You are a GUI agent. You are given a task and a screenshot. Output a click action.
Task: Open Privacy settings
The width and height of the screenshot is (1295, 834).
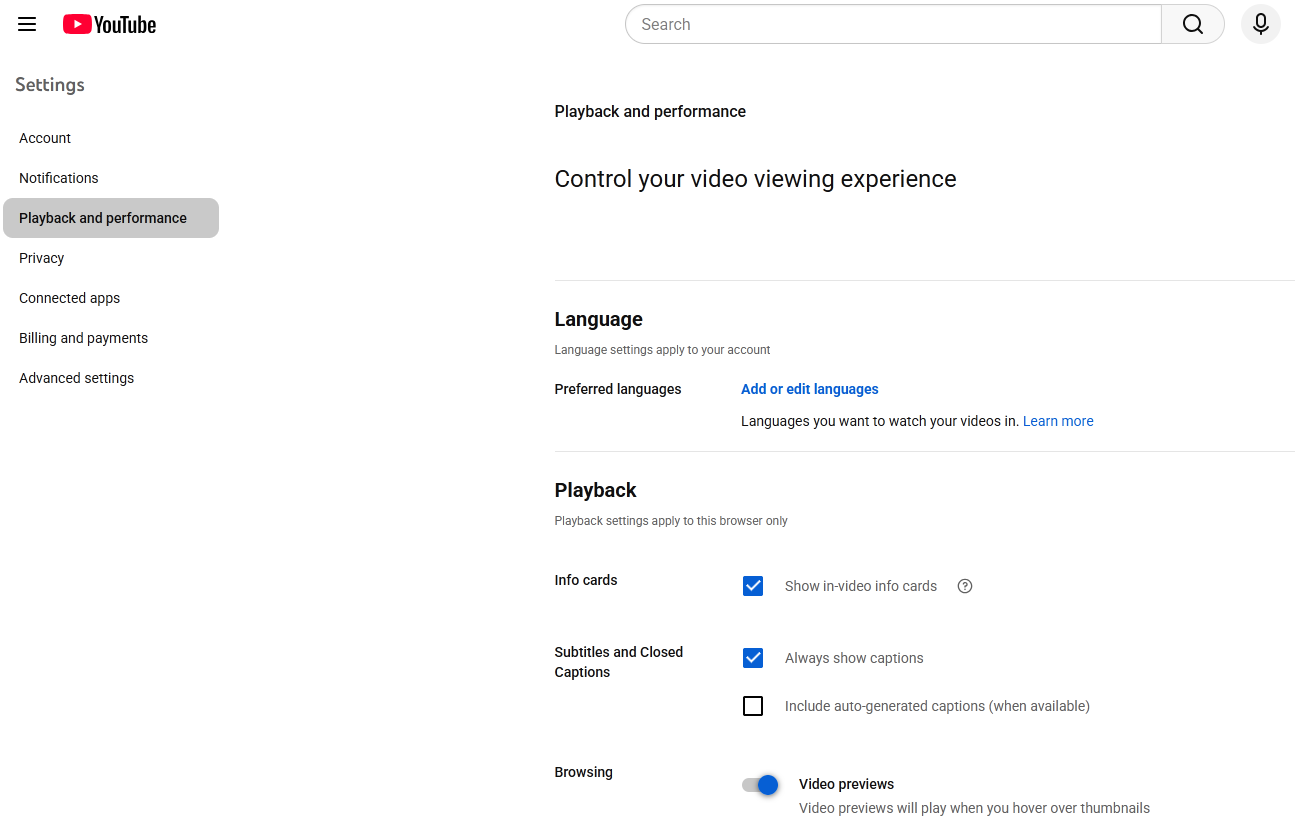click(42, 258)
